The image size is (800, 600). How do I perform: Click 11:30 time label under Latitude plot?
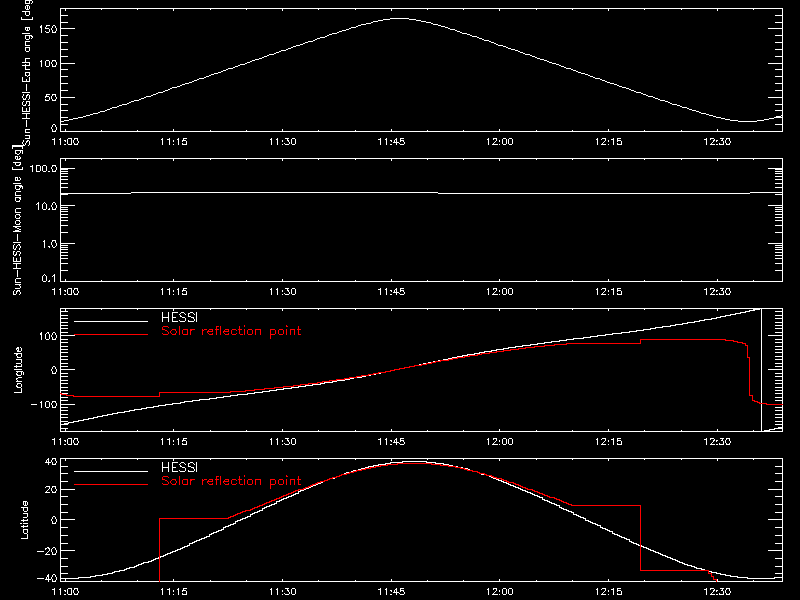pos(283,591)
